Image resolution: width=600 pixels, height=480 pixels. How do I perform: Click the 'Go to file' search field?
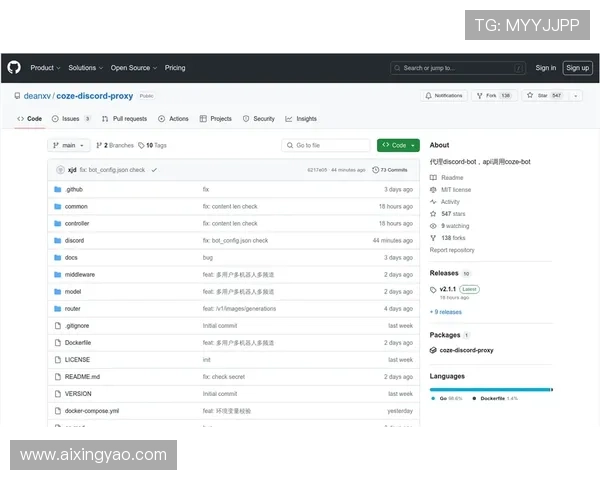point(327,145)
